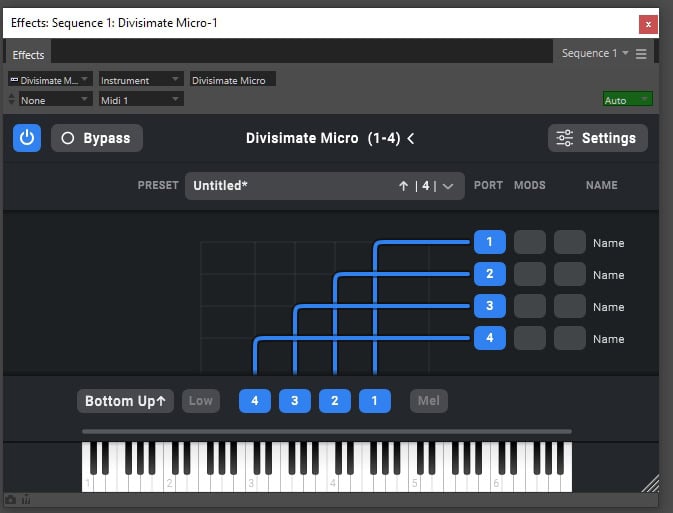Click the Divisimate Micro name field

tap(233, 80)
